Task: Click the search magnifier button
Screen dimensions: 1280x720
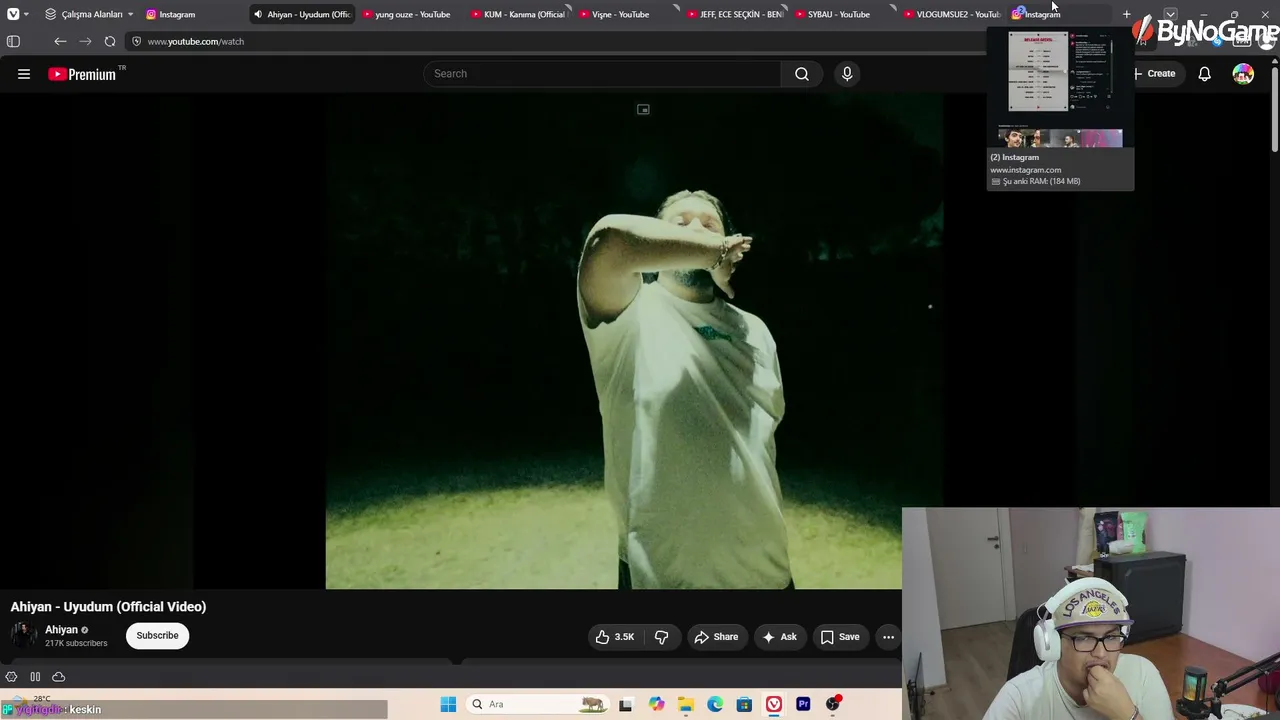Action: point(802,74)
